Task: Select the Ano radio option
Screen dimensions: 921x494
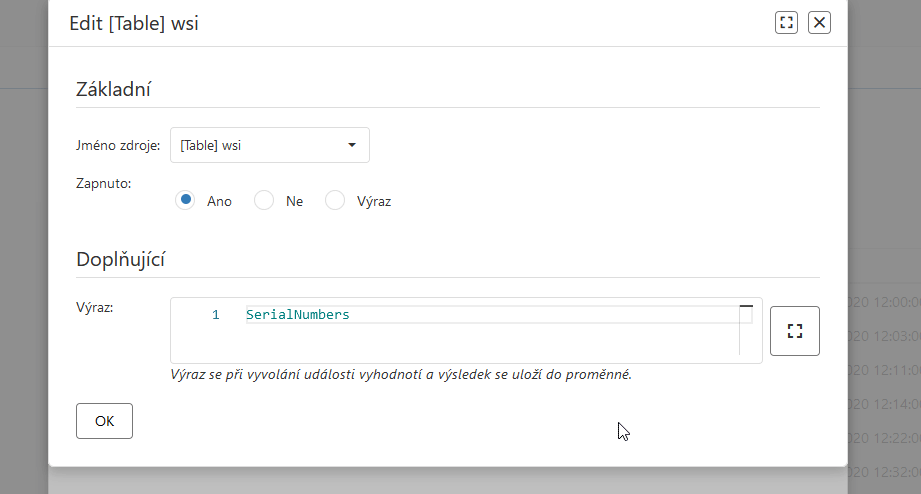Action: pos(185,200)
